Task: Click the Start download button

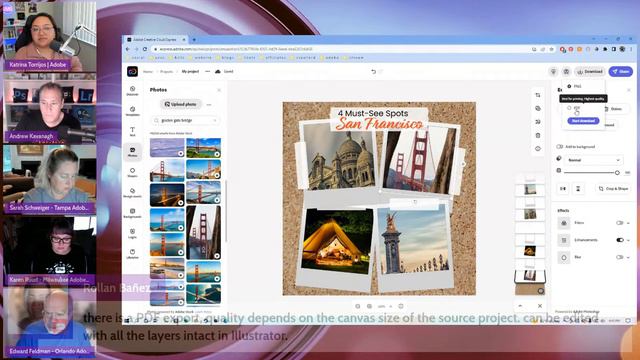Action: coord(583,121)
